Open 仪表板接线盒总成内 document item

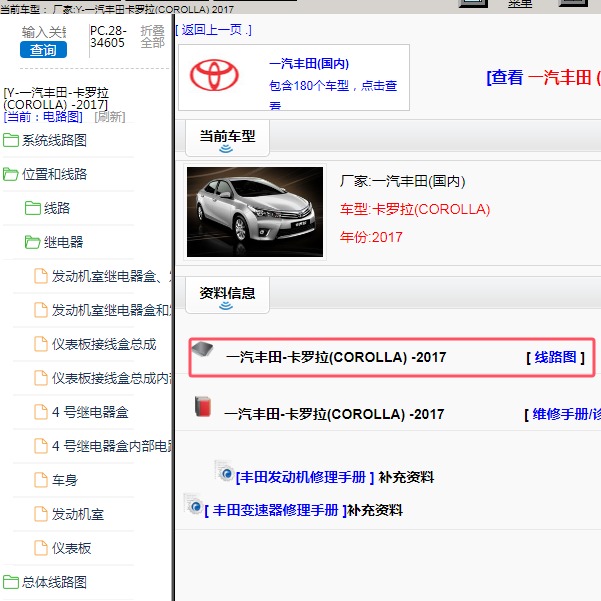[111, 378]
